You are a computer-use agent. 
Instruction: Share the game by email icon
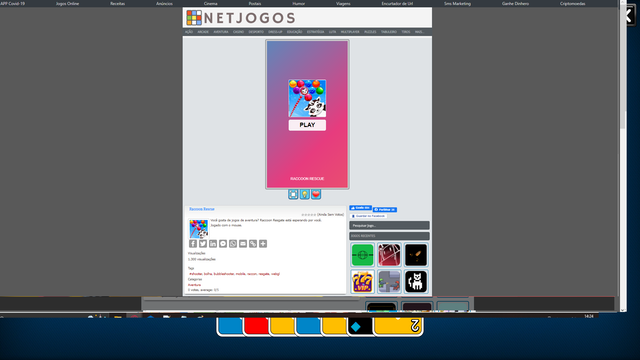point(243,244)
